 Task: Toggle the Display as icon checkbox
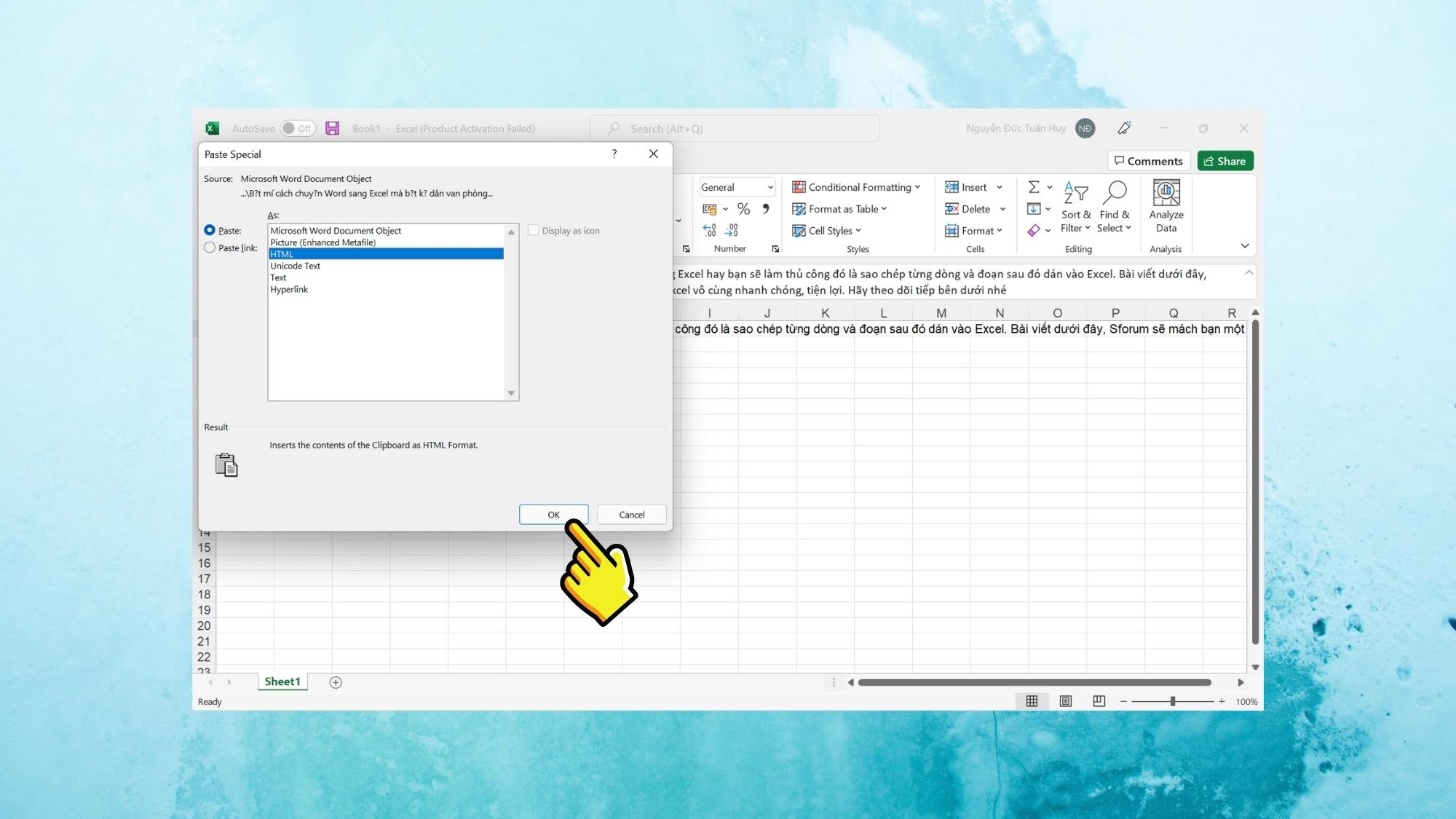[532, 230]
